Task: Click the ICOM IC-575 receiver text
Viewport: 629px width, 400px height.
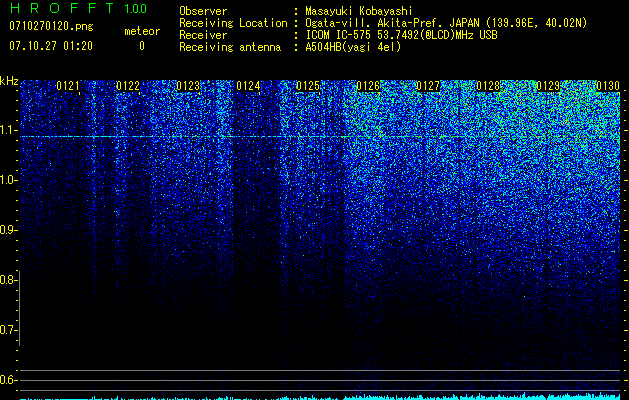Action: 401,35
